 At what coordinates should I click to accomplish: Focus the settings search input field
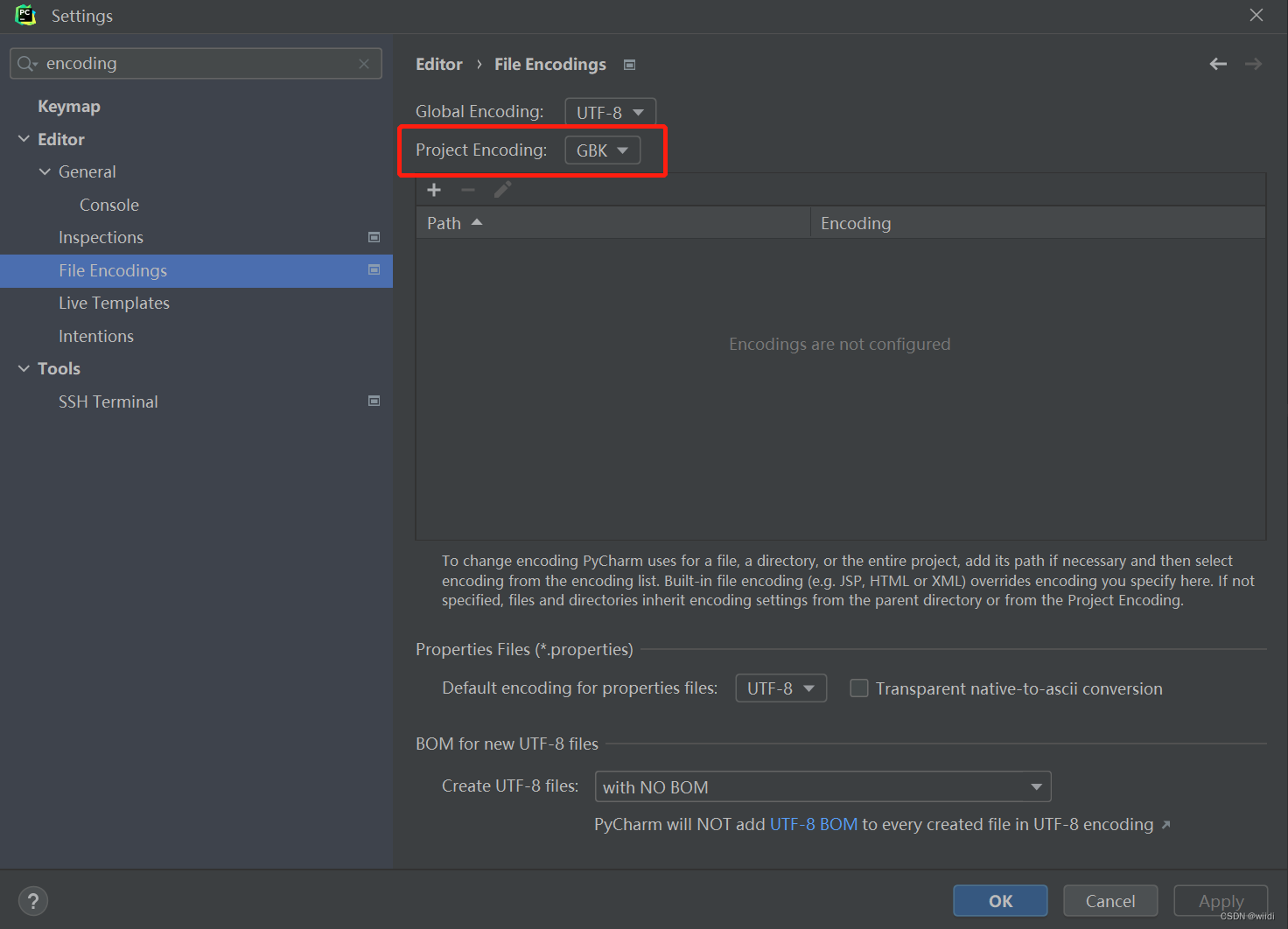[x=196, y=64]
